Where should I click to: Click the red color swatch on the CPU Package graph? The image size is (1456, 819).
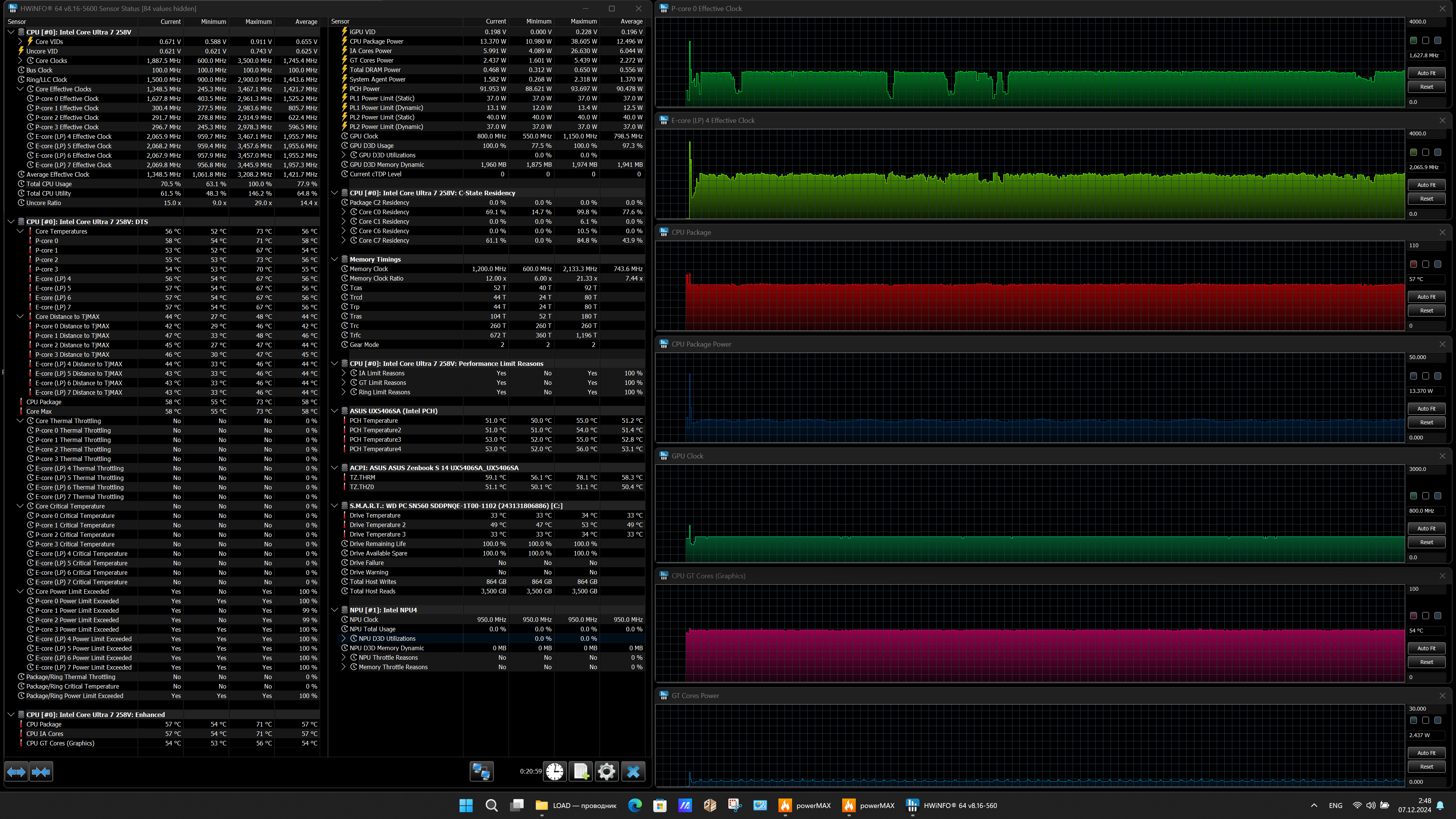coord(1413,264)
